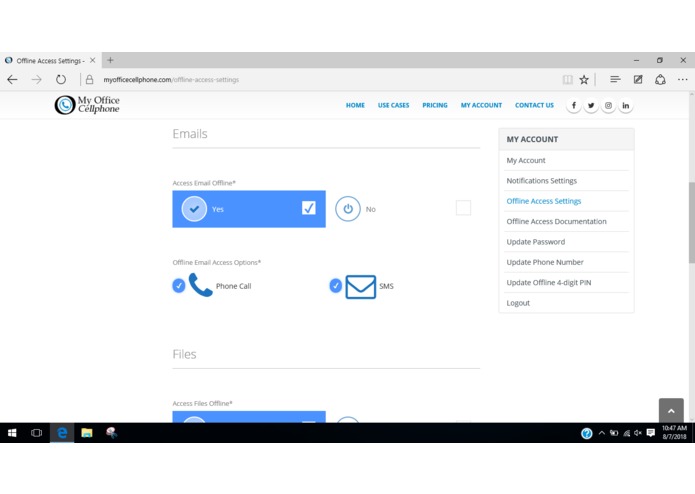Click the My Office Cellphone logo

pos(87,105)
